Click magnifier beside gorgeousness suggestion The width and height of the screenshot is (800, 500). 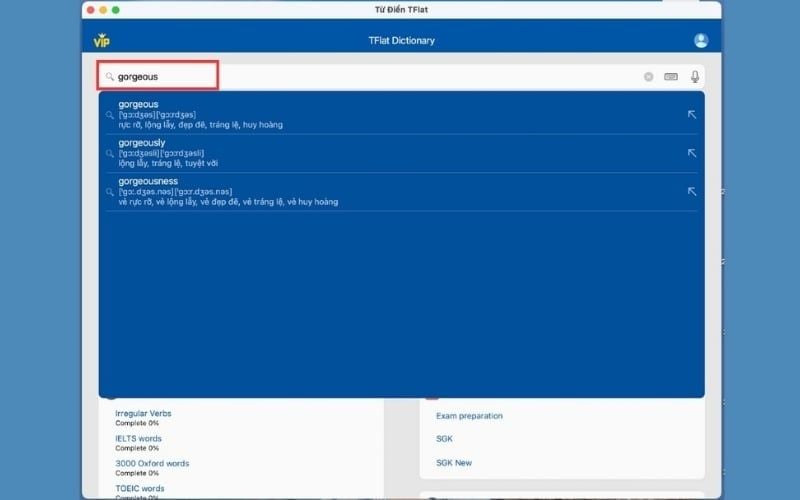point(110,192)
